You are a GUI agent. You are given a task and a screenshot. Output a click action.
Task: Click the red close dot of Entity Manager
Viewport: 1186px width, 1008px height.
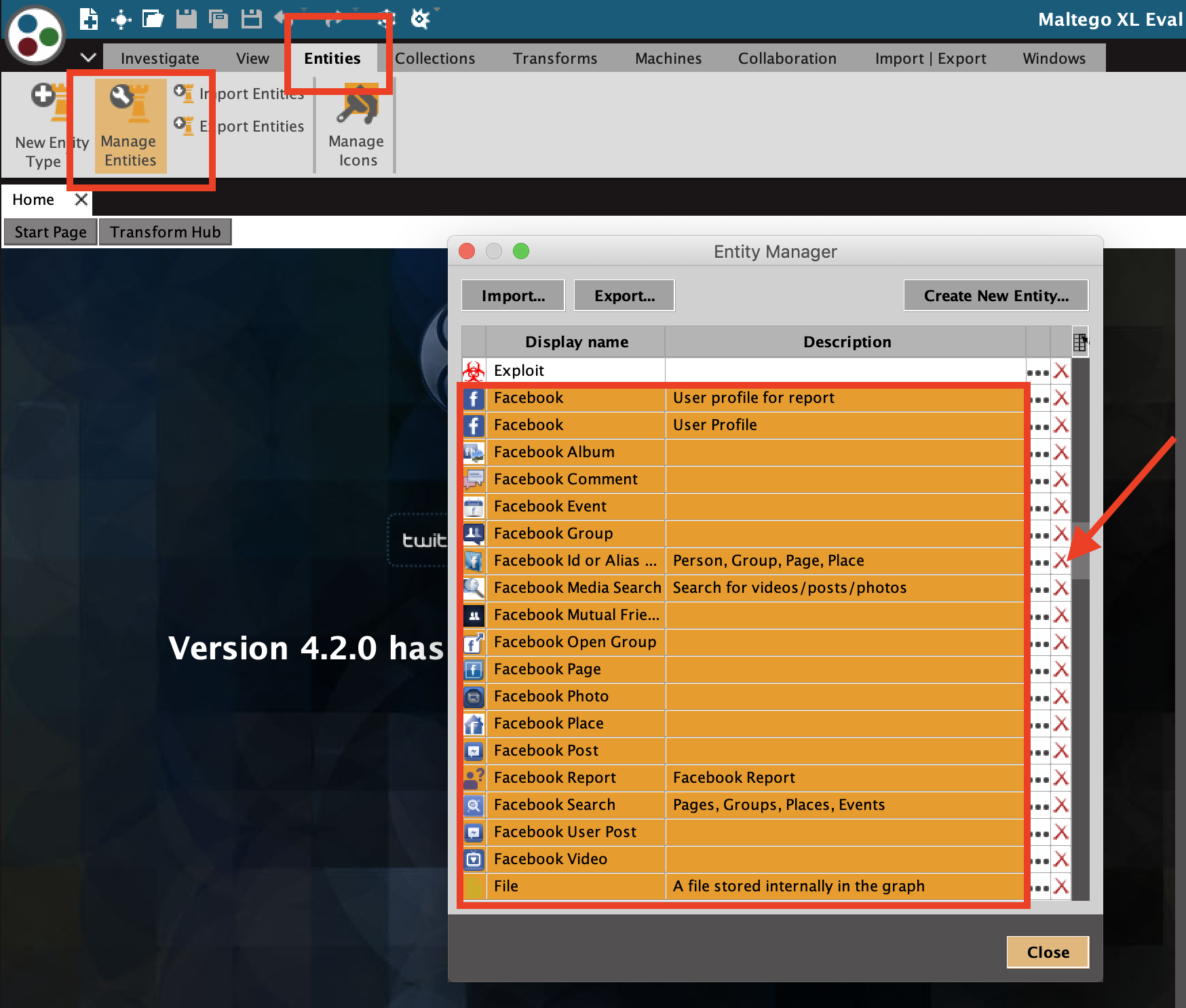coord(467,252)
